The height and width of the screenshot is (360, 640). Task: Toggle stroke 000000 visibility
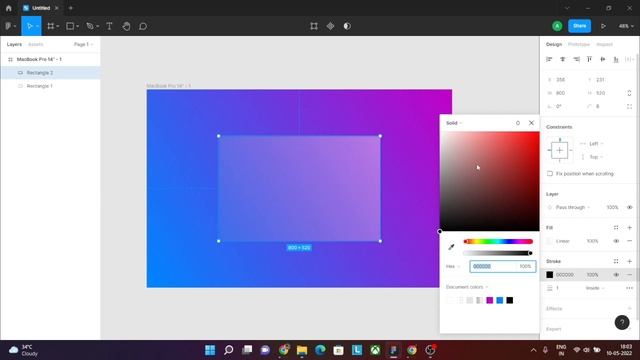coord(616,275)
